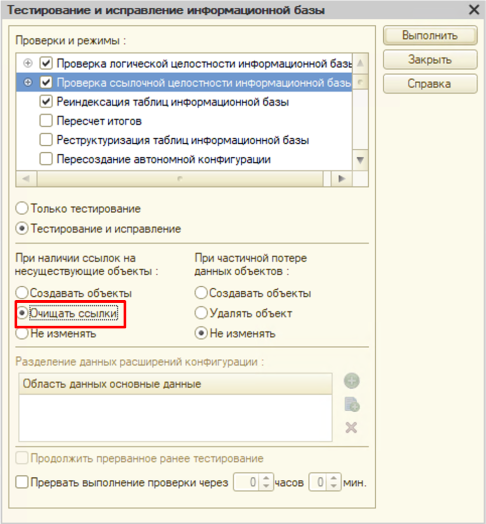Viewport: 486px width, 524px height.
Task: Select the Только тестирование radio button
Action: 22,209
